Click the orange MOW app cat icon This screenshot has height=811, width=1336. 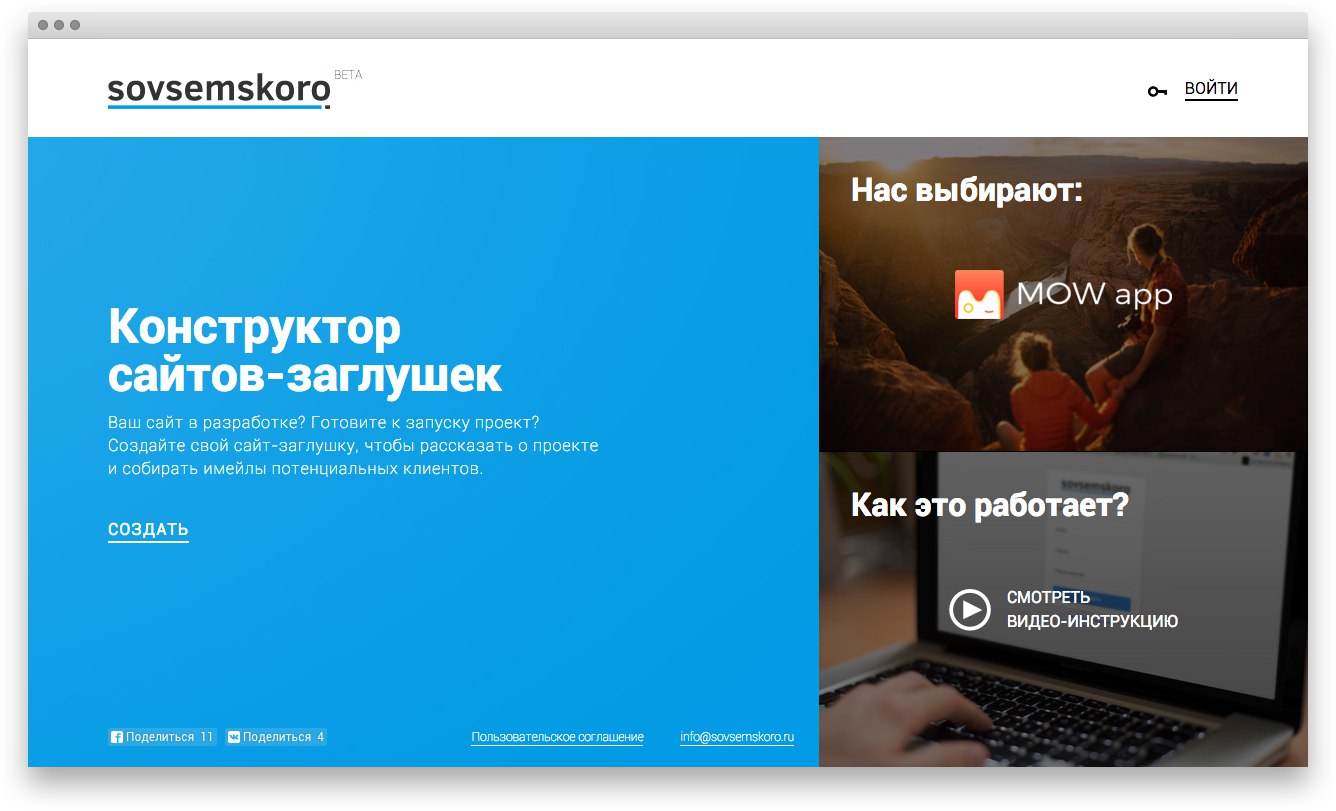click(x=979, y=295)
